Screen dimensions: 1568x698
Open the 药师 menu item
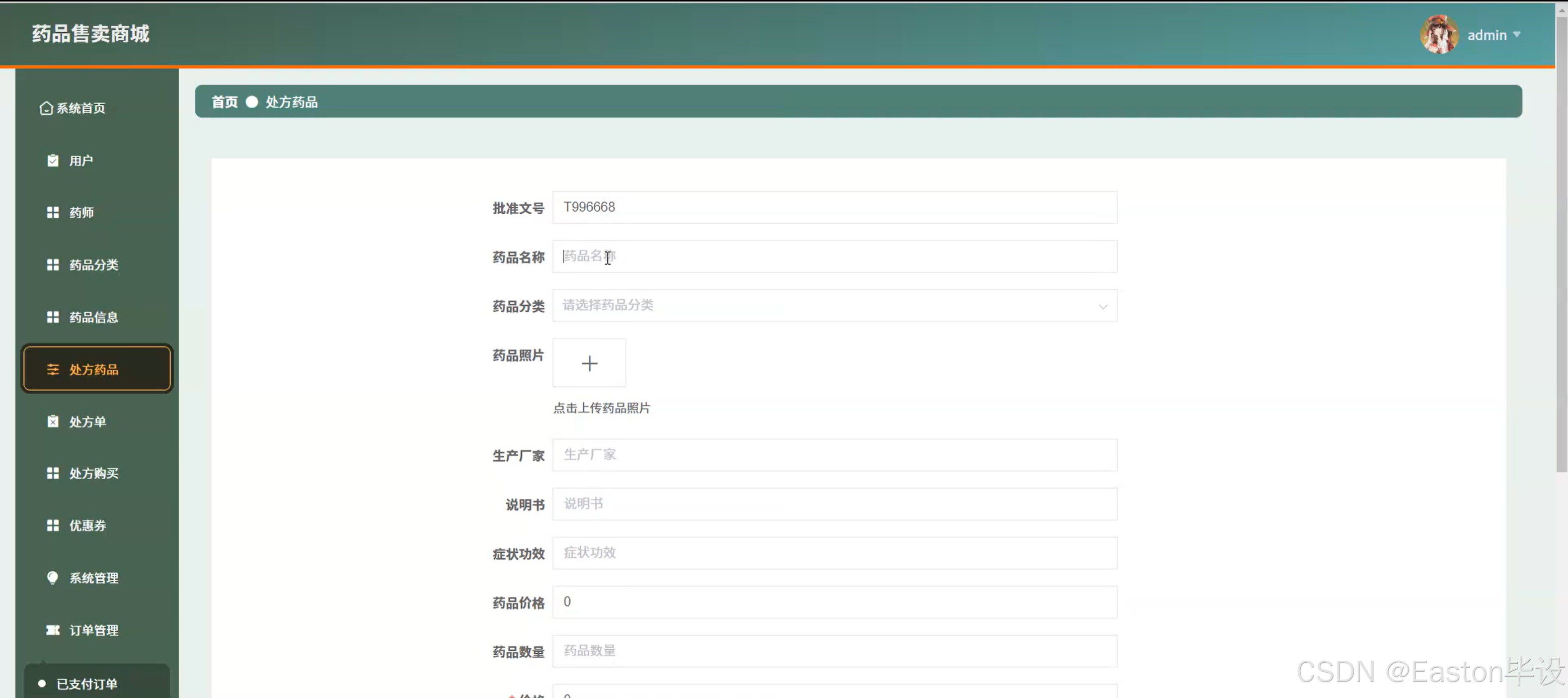pyautogui.click(x=97, y=213)
